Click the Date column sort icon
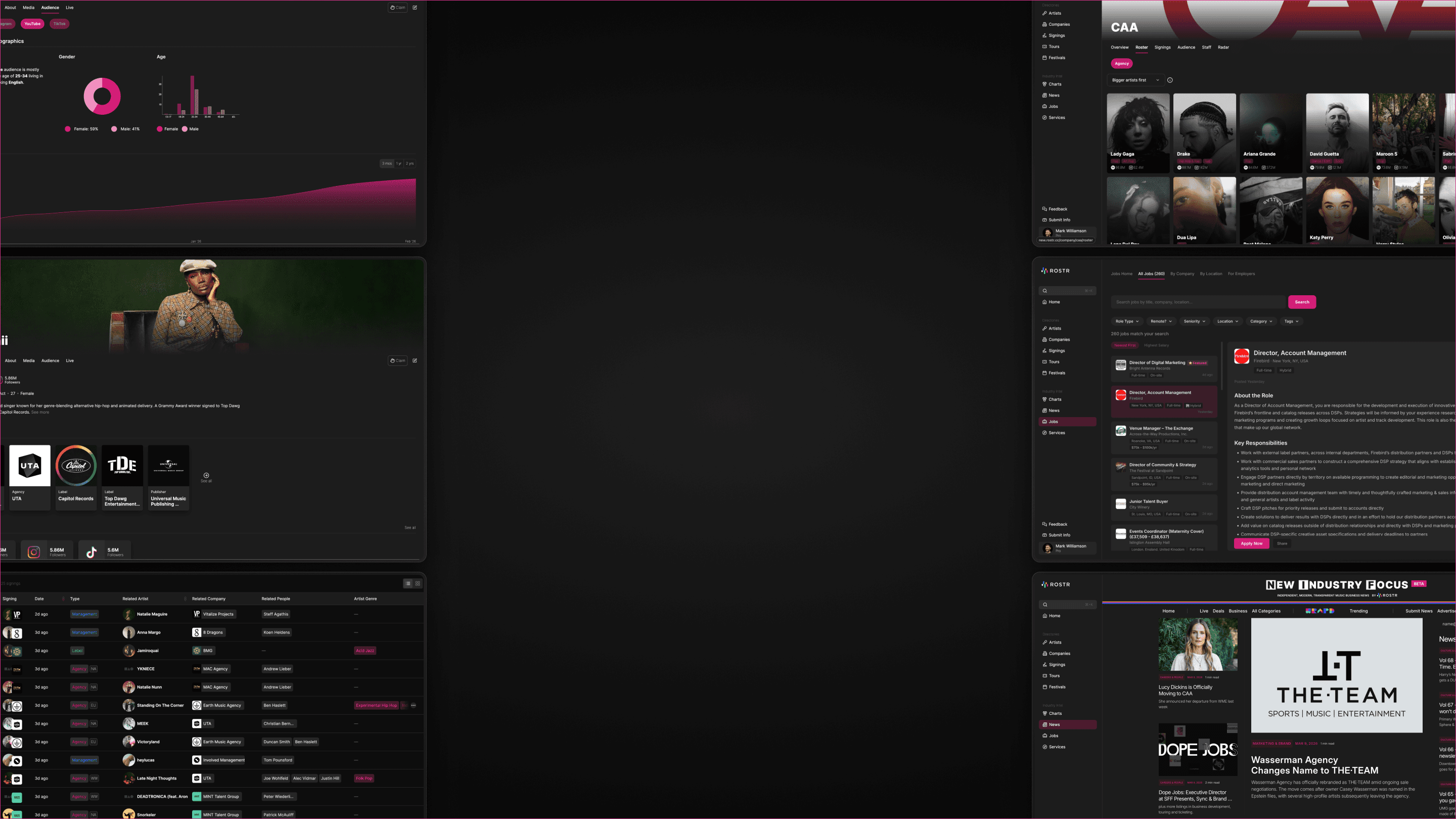This screenshot has width=1456, height=819. [63, 599]
